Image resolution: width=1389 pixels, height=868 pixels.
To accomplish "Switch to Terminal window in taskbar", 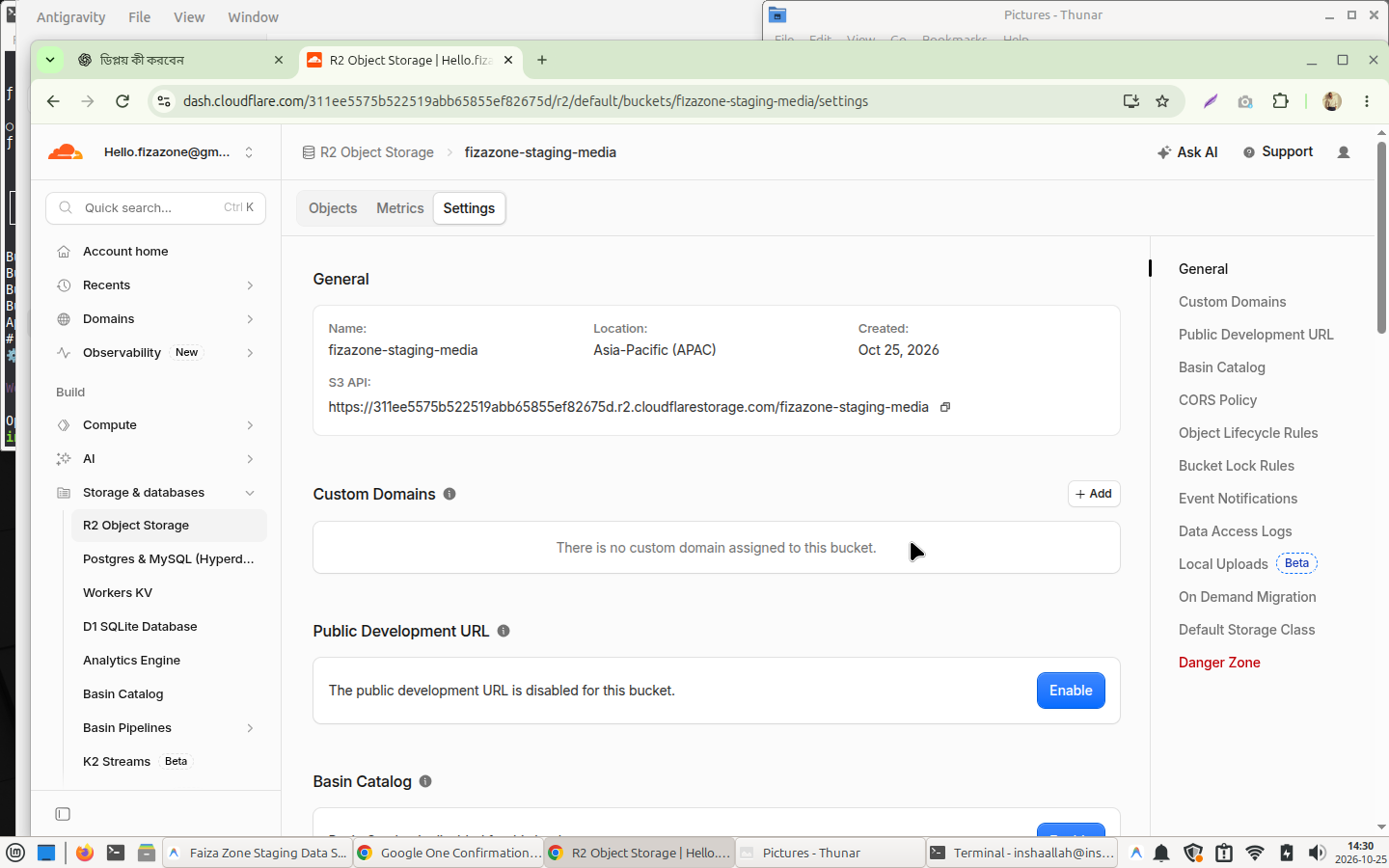I will click(x=1021, y=853).
